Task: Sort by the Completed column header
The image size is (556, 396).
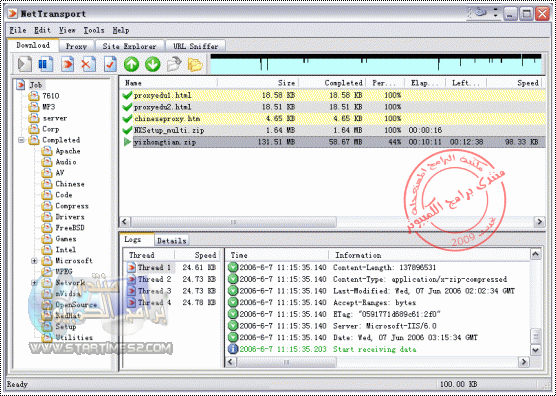Action: pyautogui.click(x=332, y=83)
